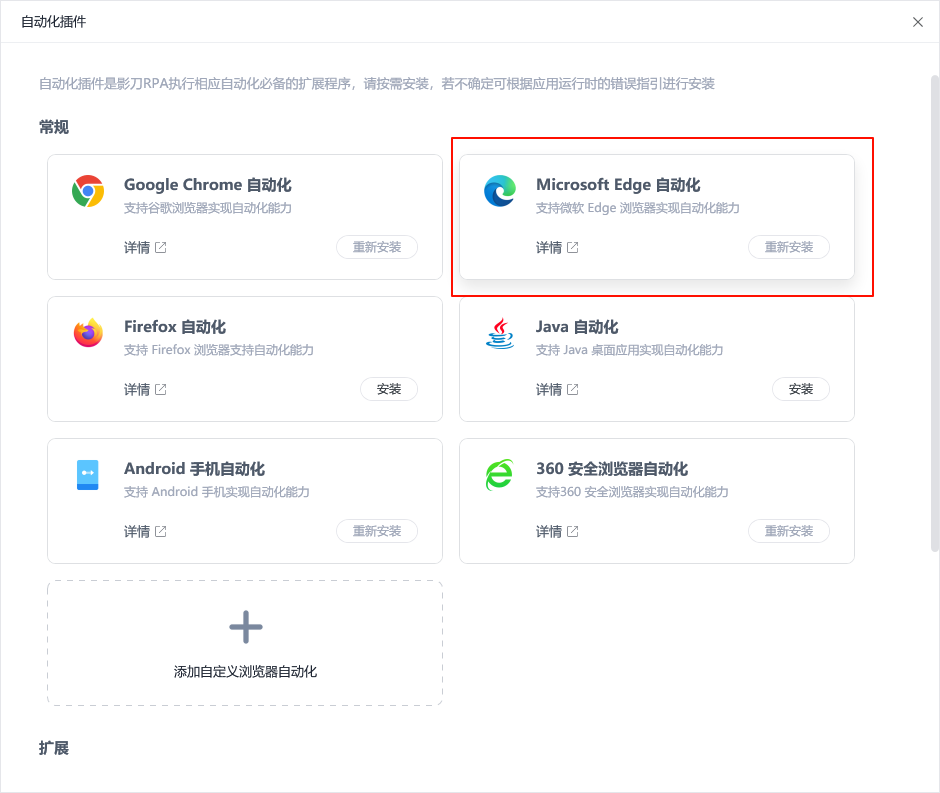Viewport: 940px width, 793px height.
Task: Click the 自动化插件 dialog title
Action: tap(53, 22)
